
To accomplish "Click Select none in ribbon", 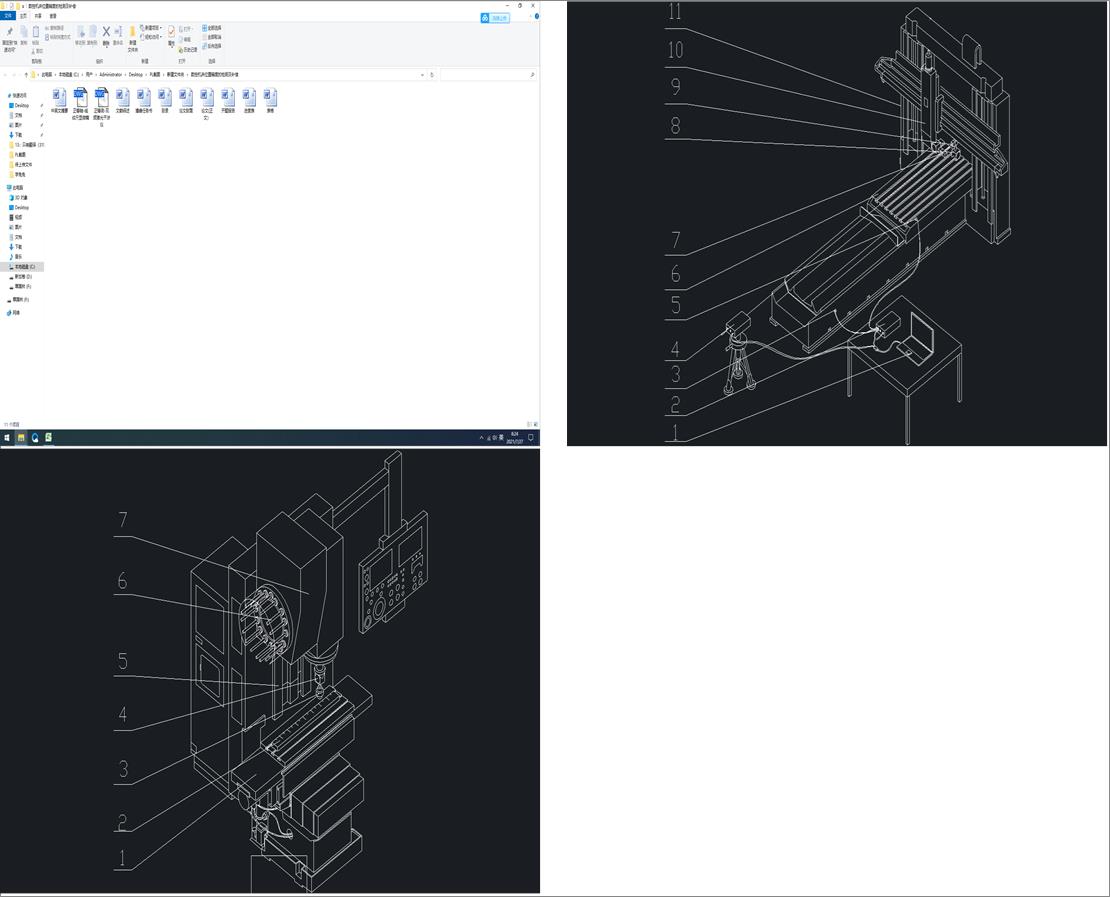I will click(212, 37).
